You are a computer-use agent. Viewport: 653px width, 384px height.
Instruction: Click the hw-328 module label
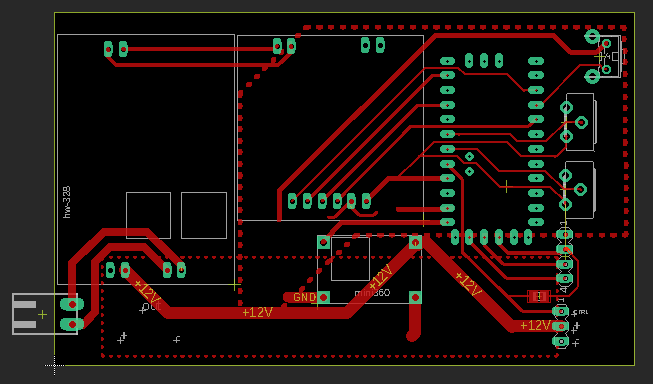[67, 202]
